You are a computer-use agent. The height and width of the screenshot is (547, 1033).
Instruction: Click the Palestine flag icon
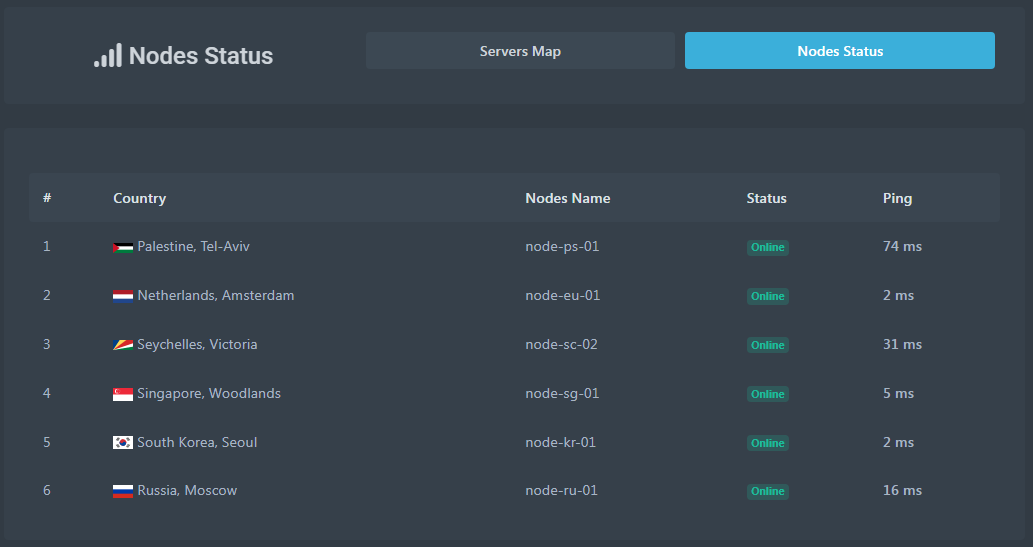click(x=123, y=247)
